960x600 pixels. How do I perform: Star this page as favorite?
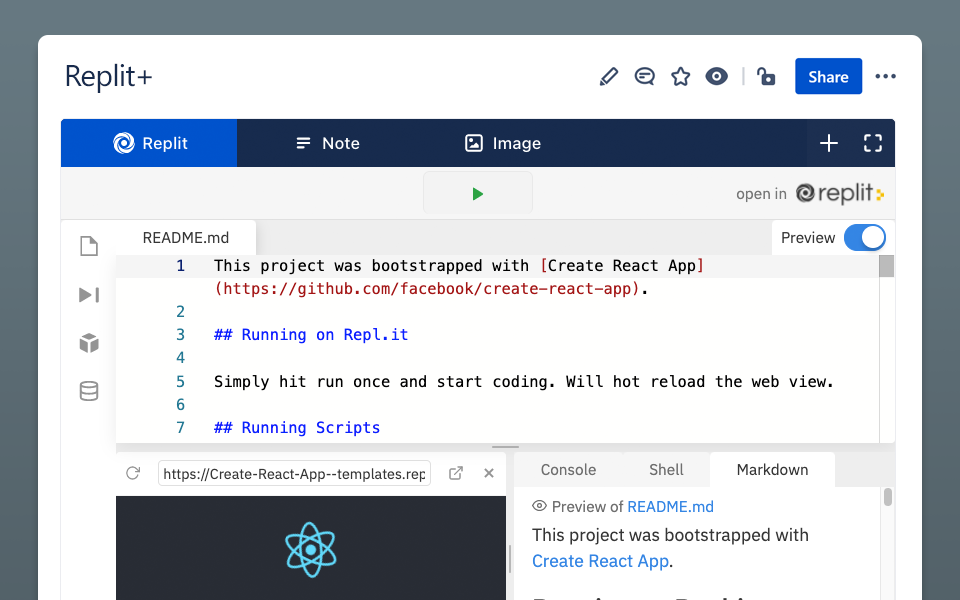click(680, 77)
